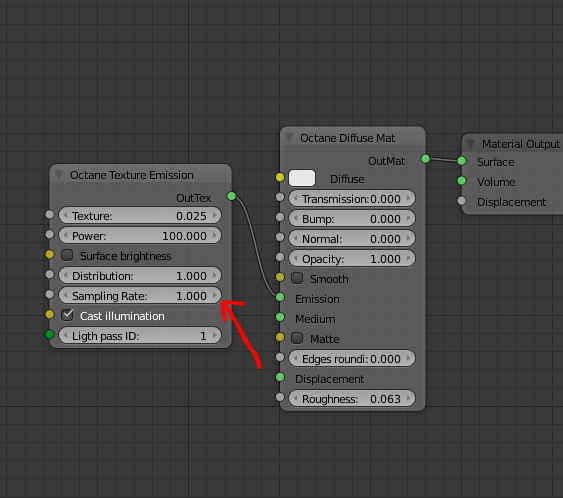Click the Edges rounding value field
Viewport: 563px width, 498px height.
click(x=352, y=358)
